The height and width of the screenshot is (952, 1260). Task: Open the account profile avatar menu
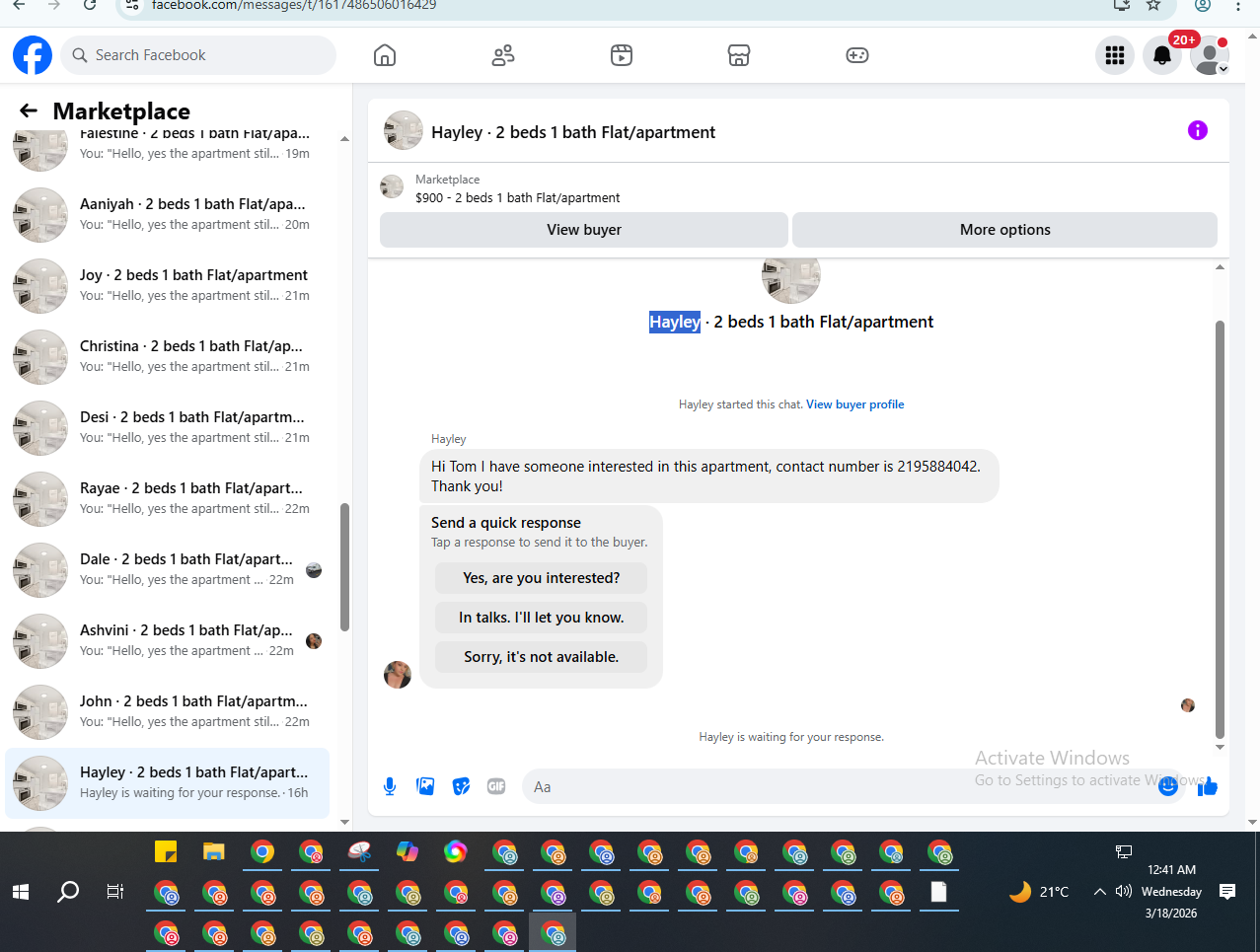click(1210, 55)
